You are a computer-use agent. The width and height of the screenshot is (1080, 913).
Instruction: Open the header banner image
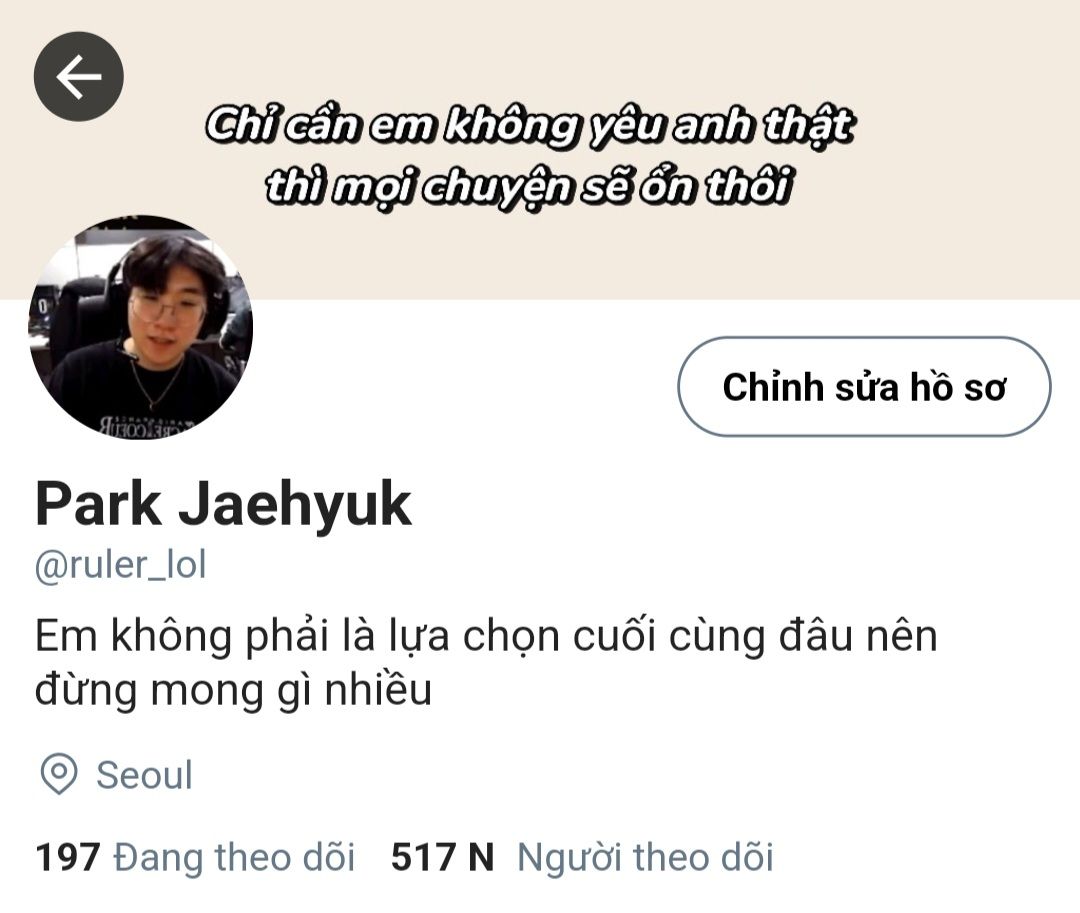click(540, 149)
